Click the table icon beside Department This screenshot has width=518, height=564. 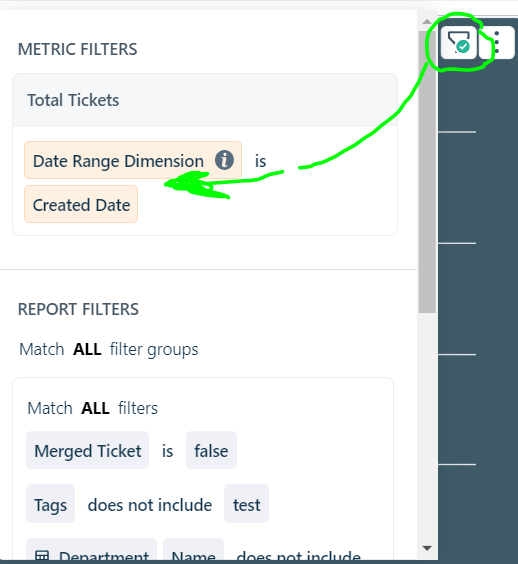(x=42, y=556)
